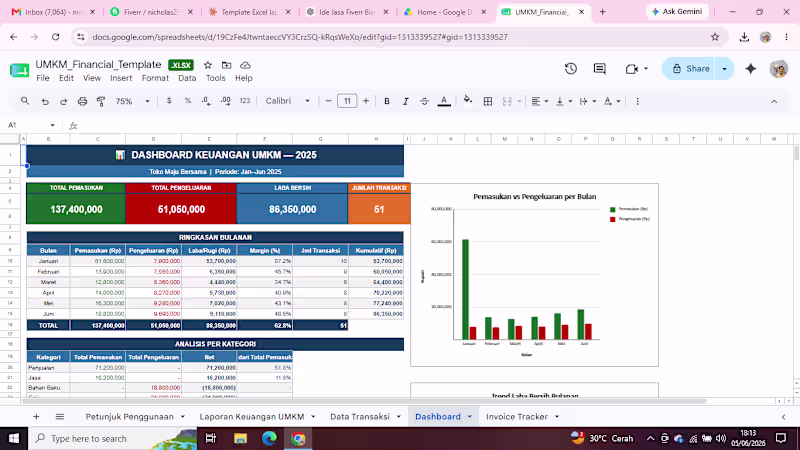This screenshot has height=450, width=800.
Task: Open the Data menu
Action: click(x=187, y=78)
